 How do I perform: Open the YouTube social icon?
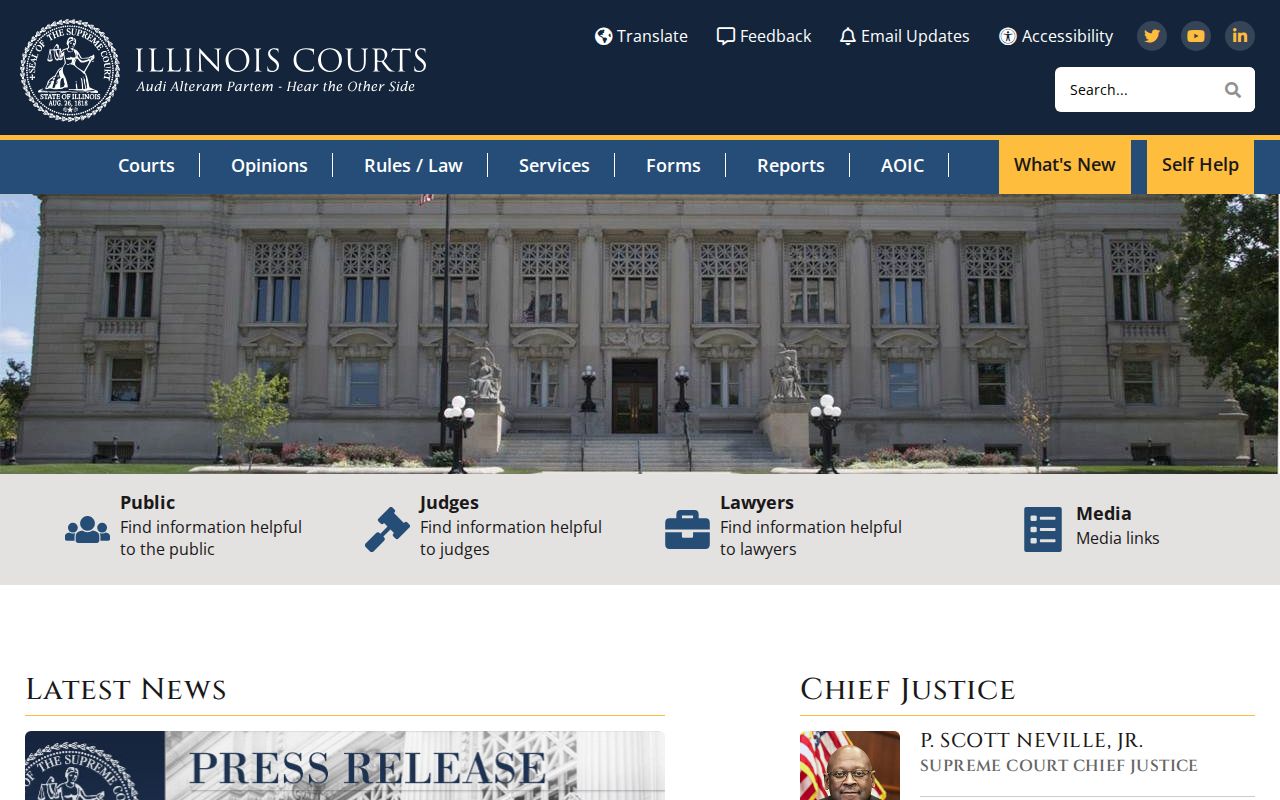click(1196, 36)
